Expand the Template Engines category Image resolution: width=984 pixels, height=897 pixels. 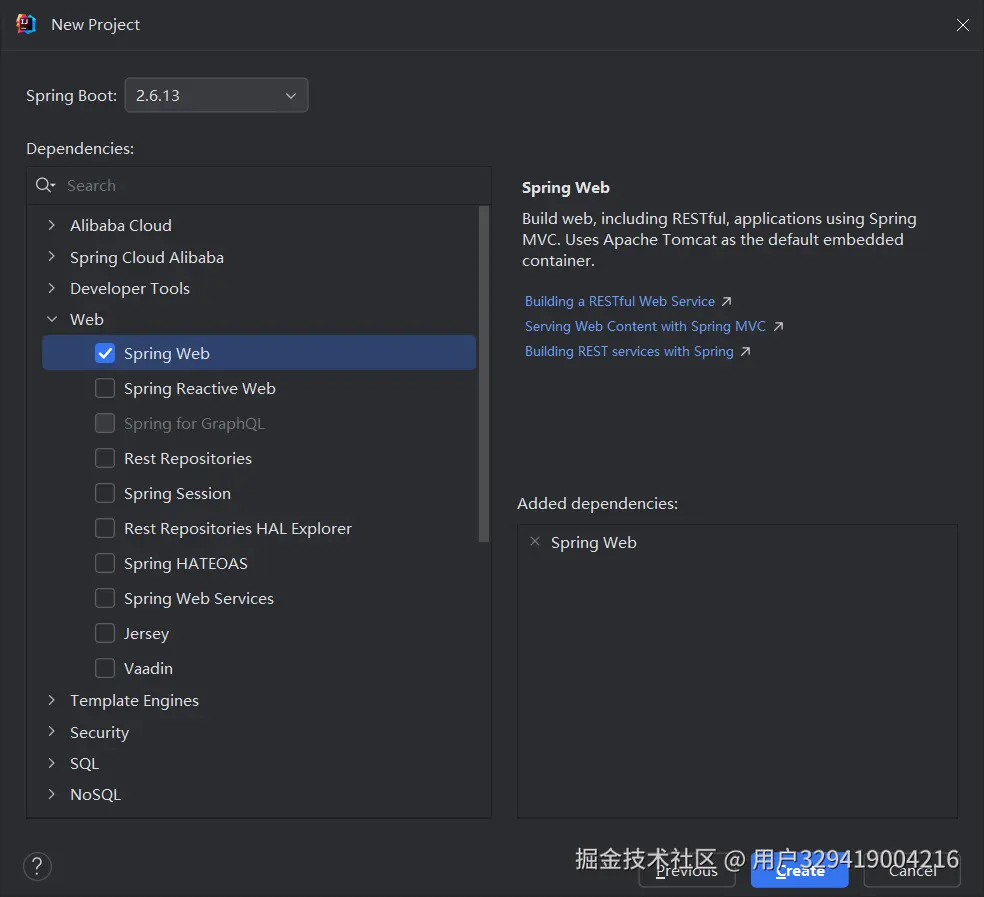click(x=52, y=700)
